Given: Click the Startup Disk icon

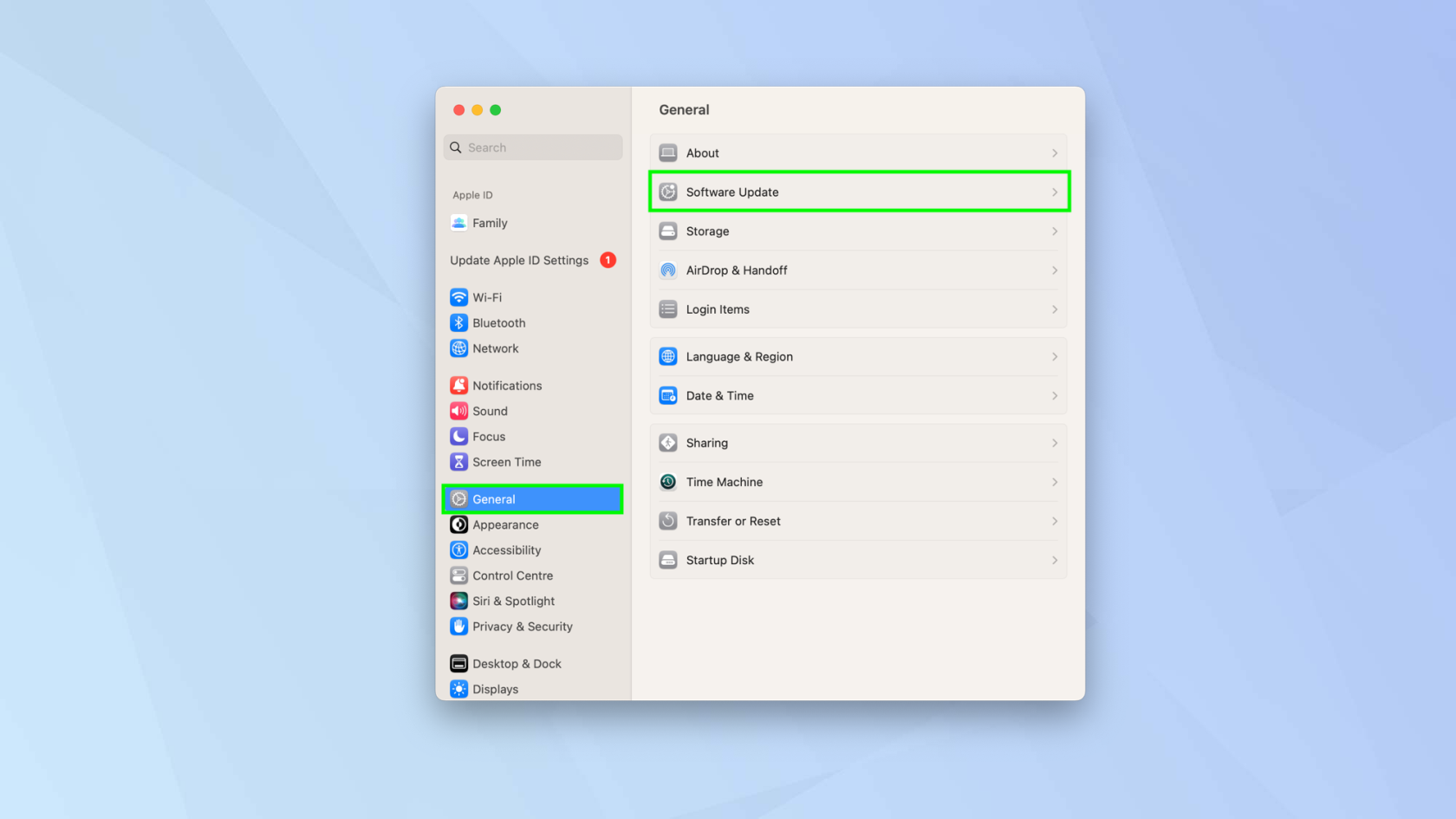Looking at the screenshot, I should click(667, 560).
